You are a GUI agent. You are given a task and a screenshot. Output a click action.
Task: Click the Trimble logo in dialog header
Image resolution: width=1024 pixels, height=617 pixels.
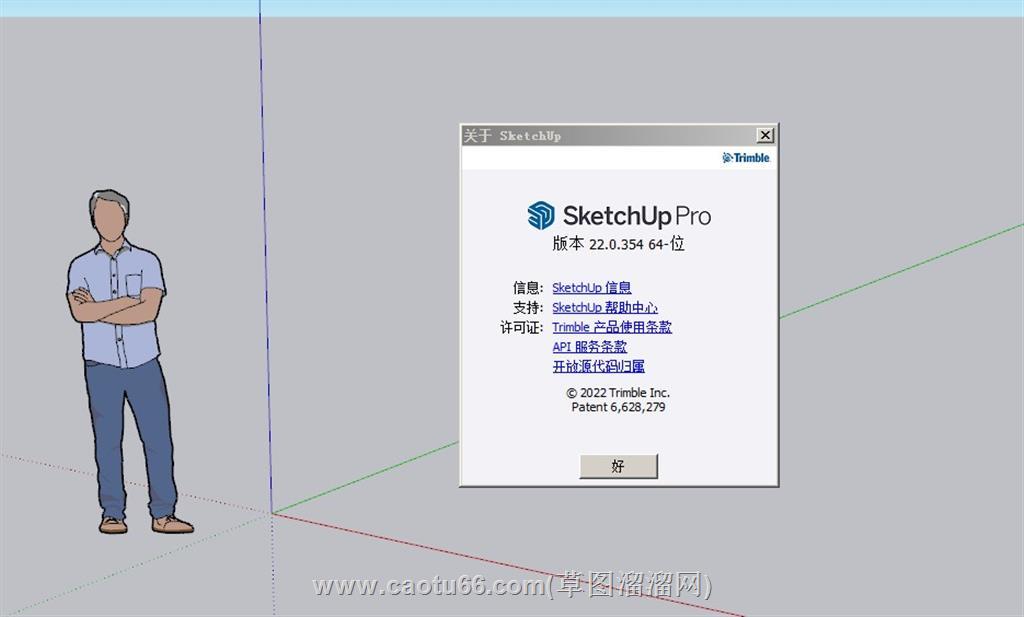coord(746,158)
